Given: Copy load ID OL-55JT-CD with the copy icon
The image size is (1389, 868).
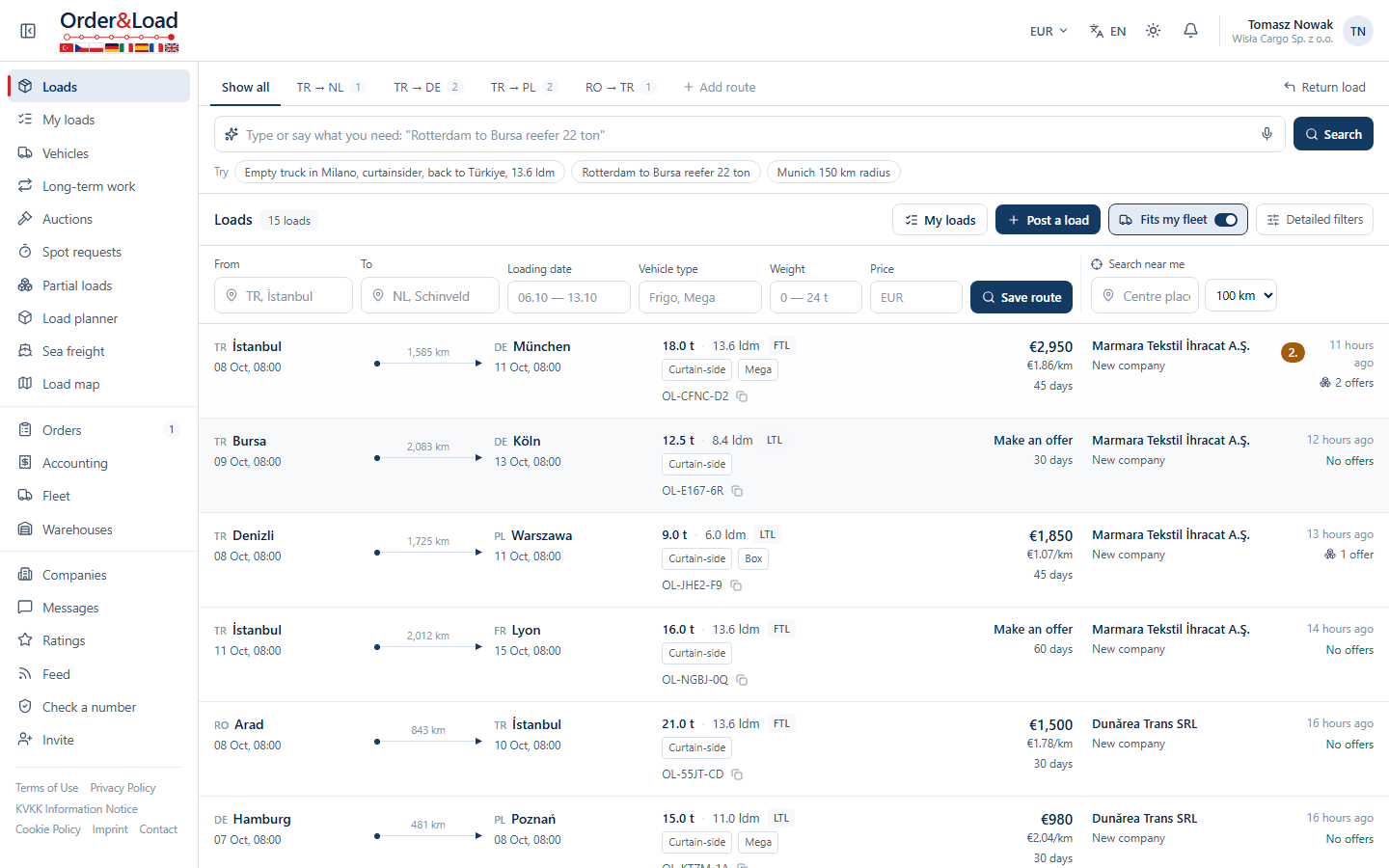Looking at the screenshot, I should 737,774.
